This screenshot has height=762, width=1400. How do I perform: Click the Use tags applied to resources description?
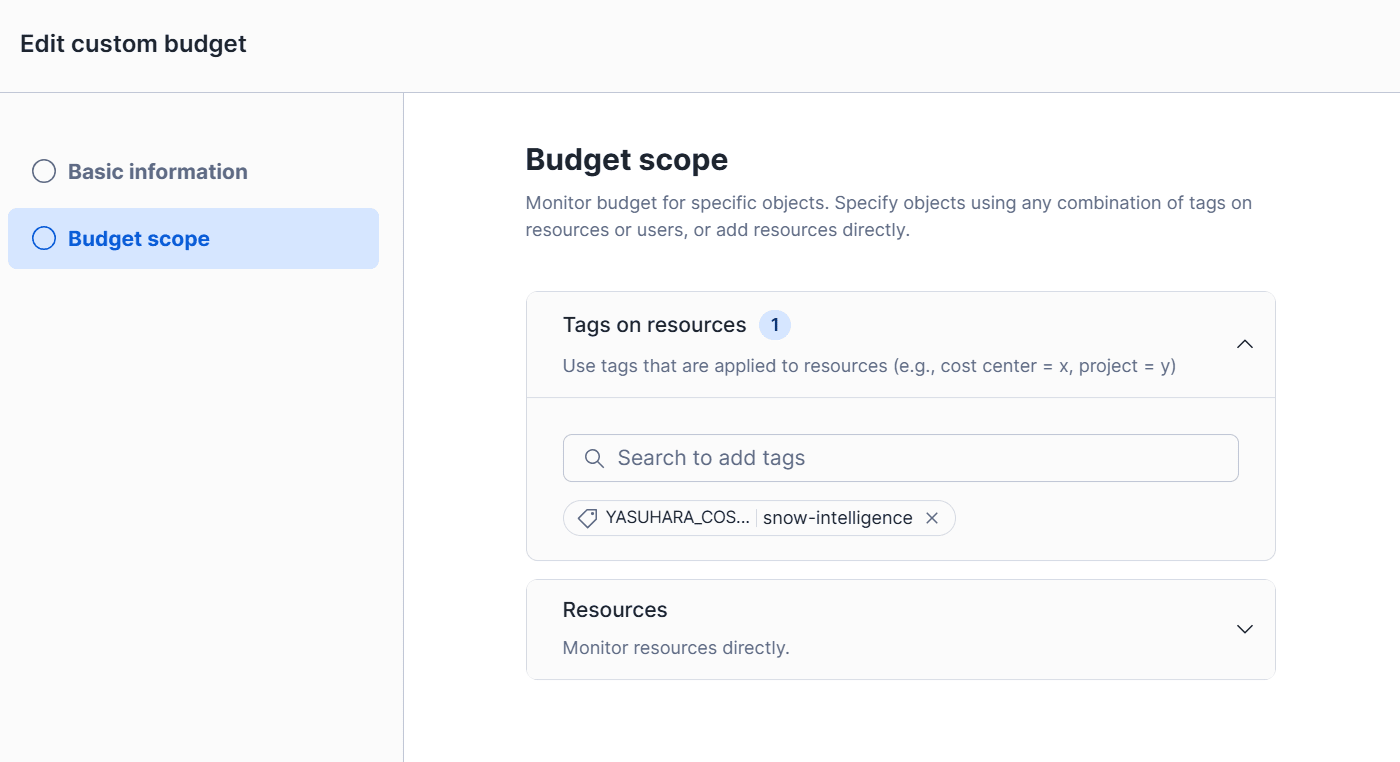869,366
